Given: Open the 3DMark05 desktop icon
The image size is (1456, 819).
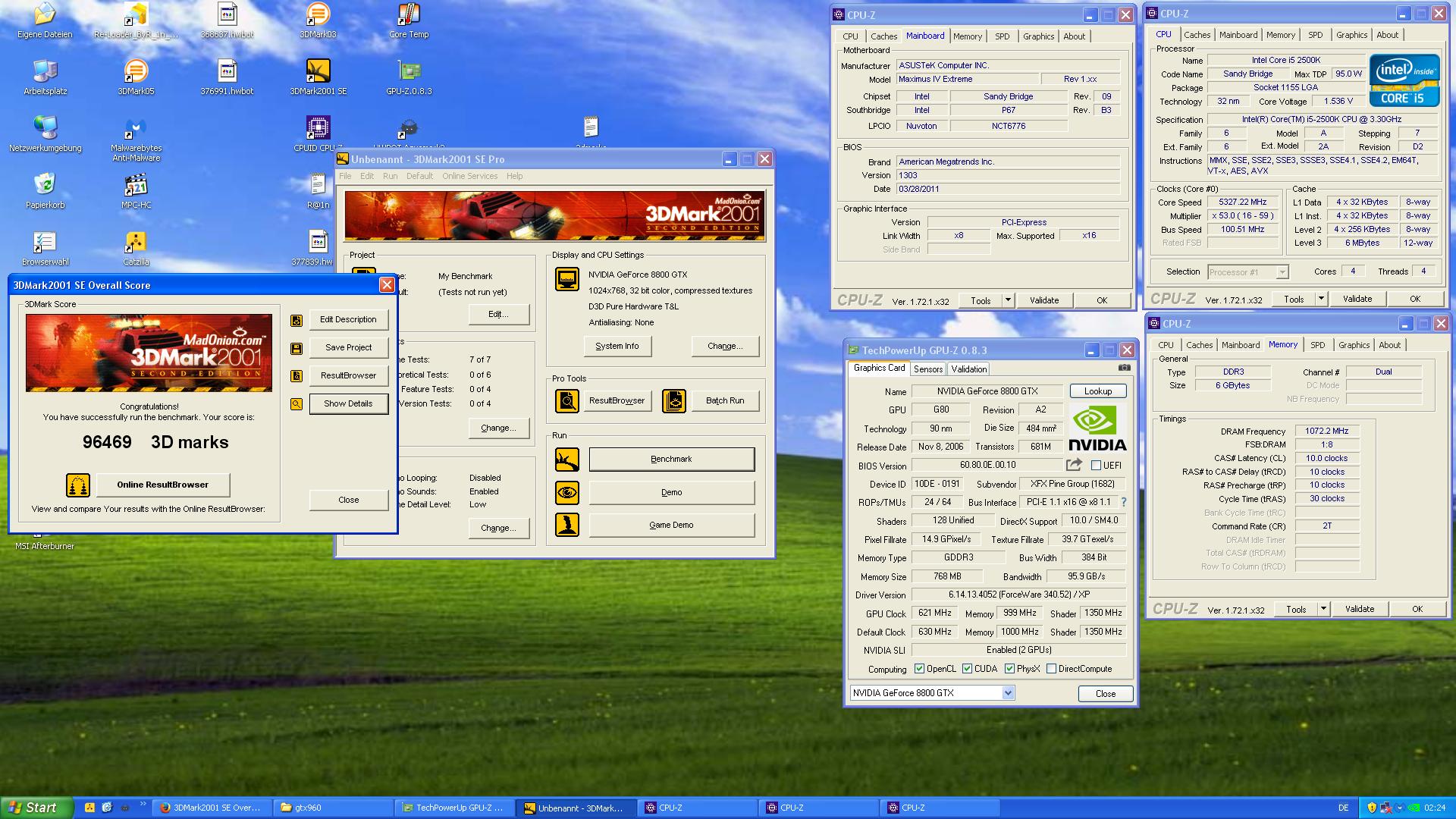Looking at the screenshot, I should pyautogui.click(x=136, y=77).
